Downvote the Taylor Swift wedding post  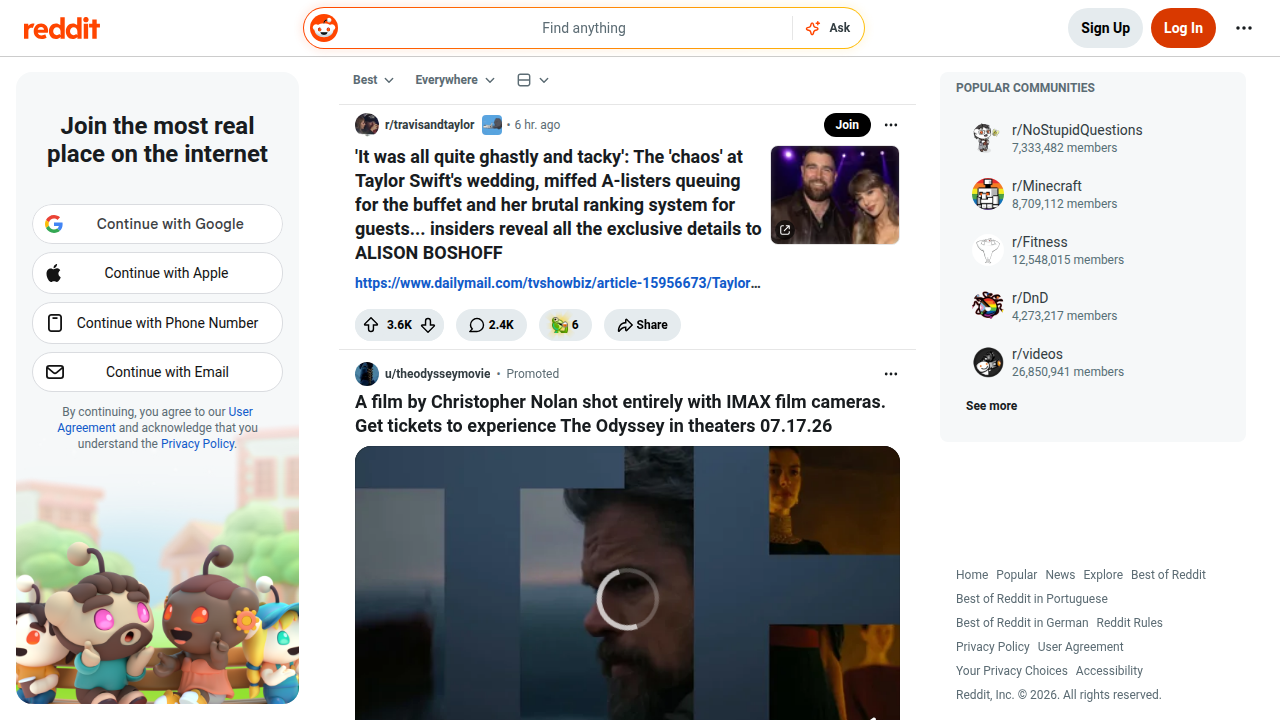coord(428,325)
